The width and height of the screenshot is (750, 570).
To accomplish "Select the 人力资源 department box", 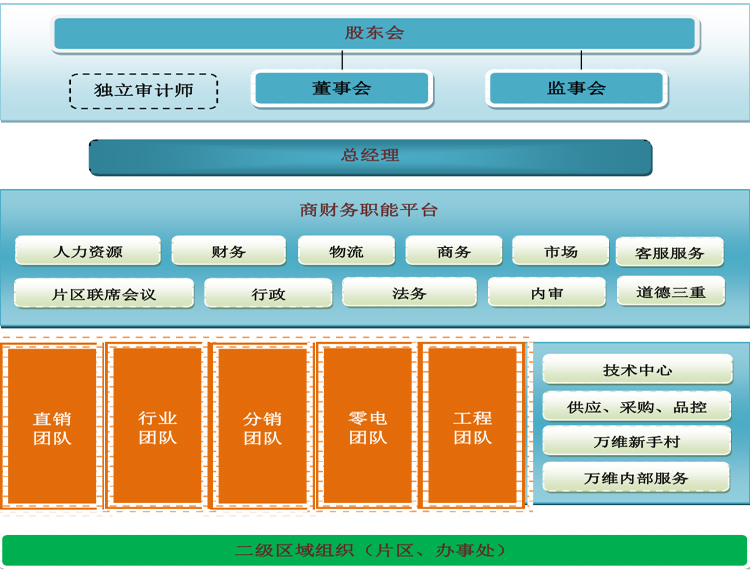I will pos(88,251).
